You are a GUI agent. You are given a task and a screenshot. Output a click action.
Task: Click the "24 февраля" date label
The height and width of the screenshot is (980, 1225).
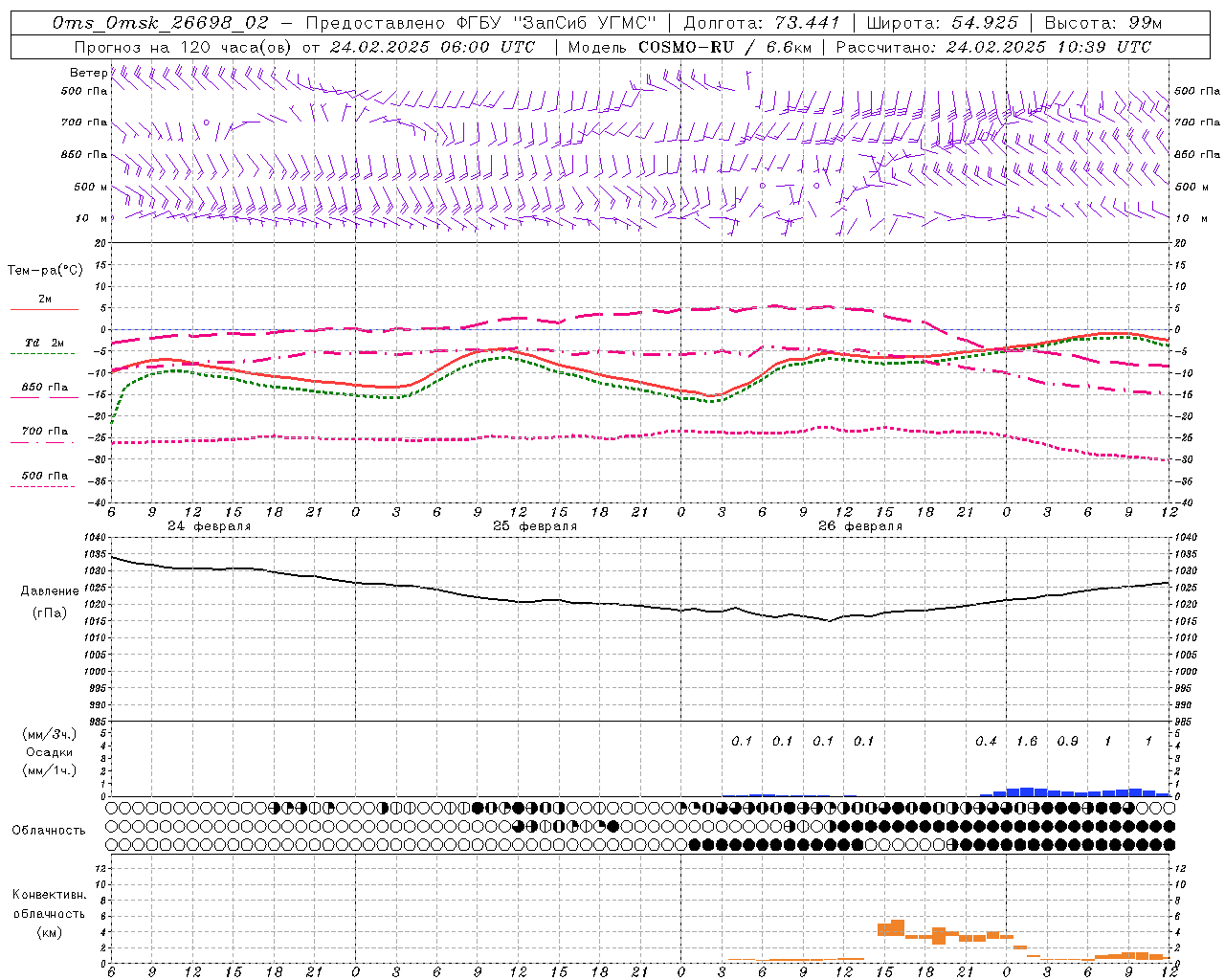[210, 526]
